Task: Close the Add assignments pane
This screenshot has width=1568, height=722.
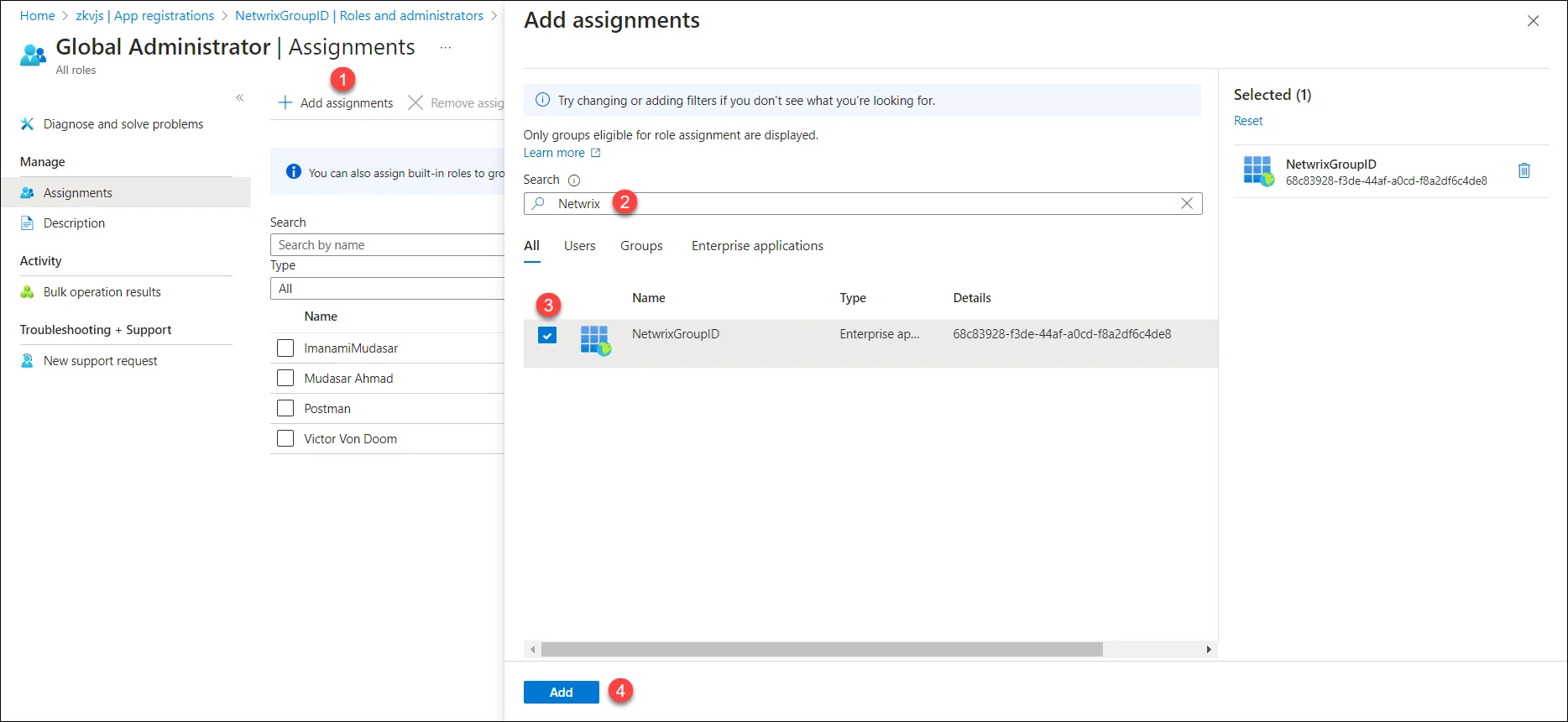Action: [x=1533, y=21]
